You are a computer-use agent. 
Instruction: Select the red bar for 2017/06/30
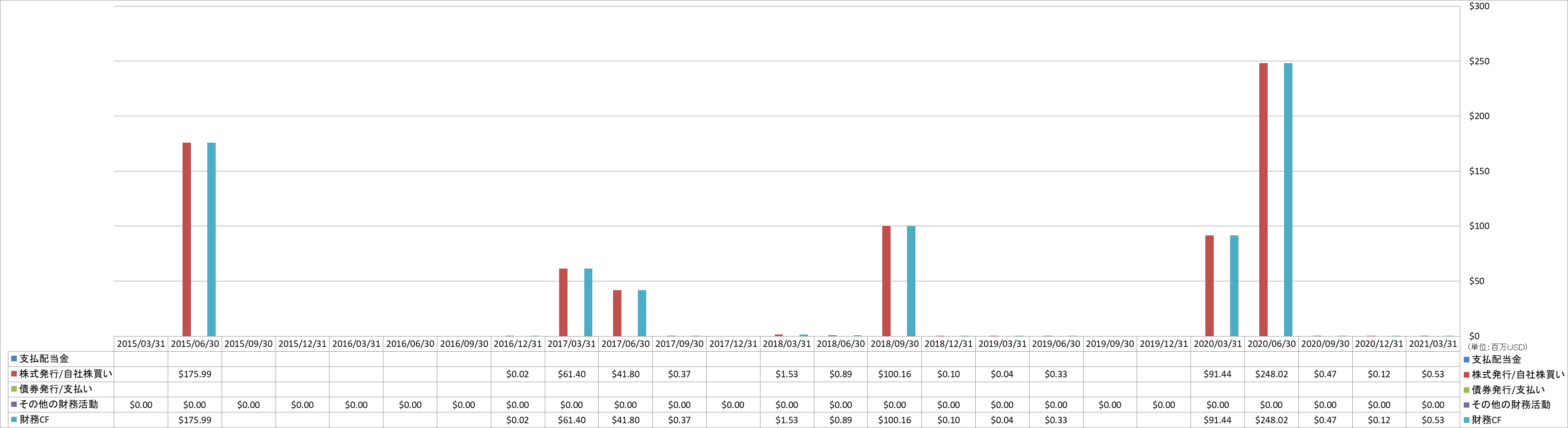(617, 313)
